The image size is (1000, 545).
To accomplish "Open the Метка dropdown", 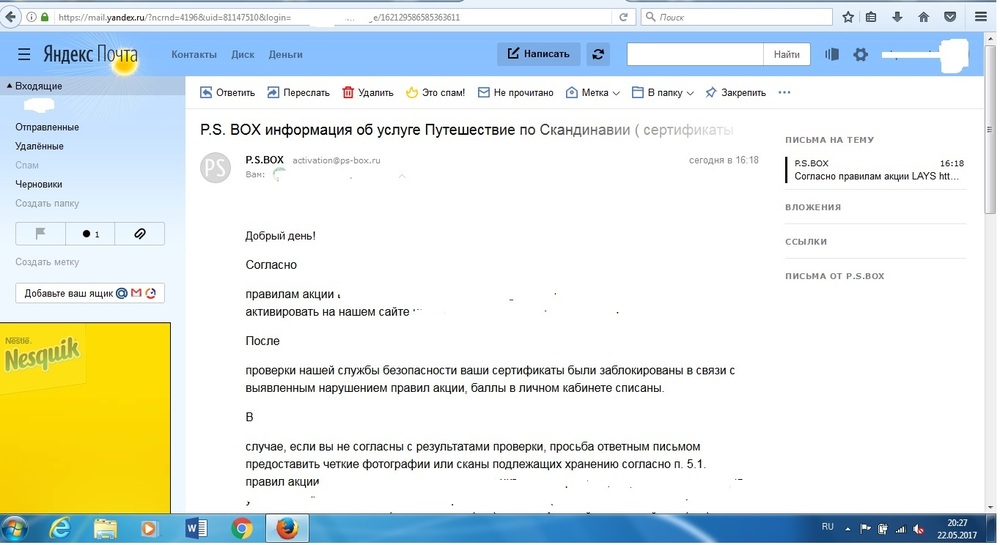I will click(x=592, y=92).
